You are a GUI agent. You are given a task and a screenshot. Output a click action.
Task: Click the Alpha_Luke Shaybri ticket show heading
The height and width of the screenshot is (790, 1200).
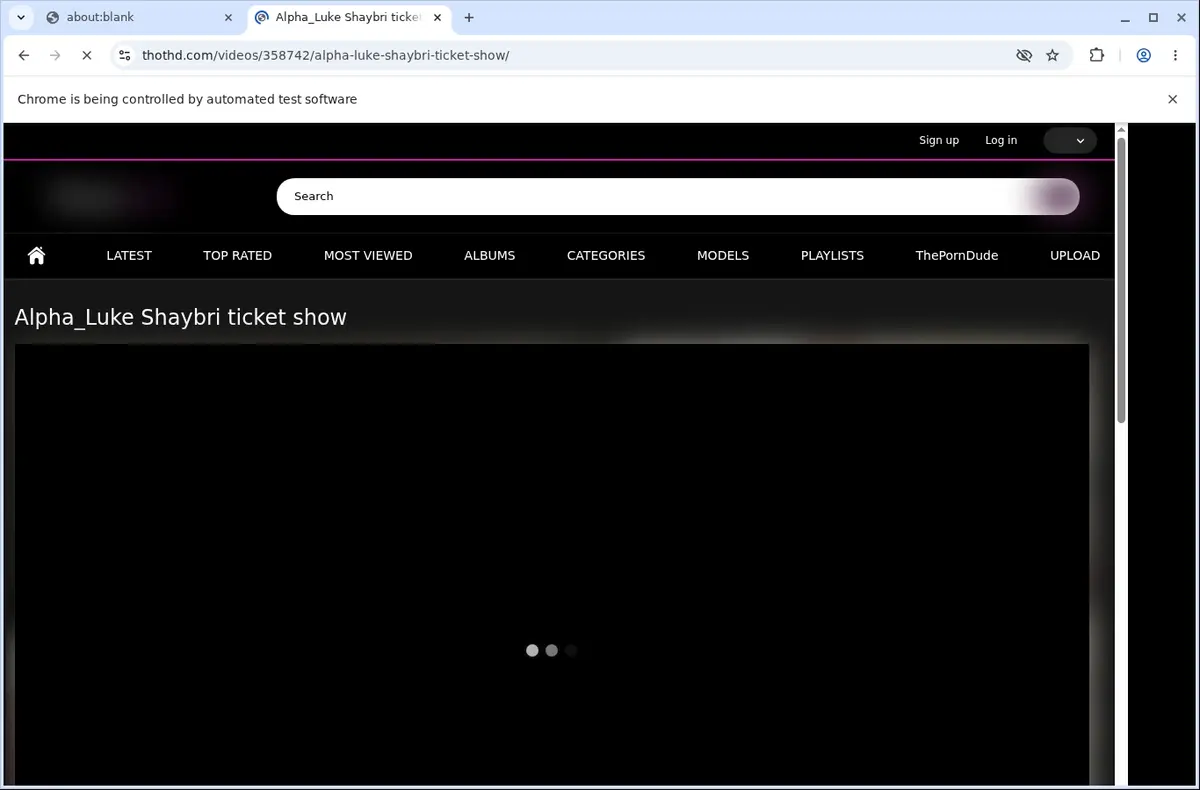tap(180, 318)
